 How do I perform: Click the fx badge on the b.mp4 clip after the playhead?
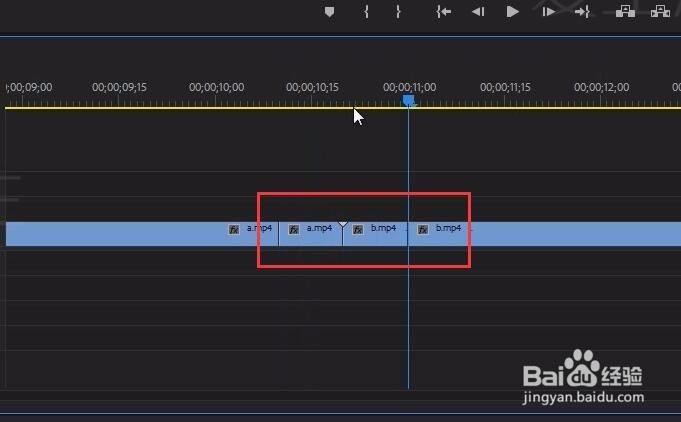423,229
